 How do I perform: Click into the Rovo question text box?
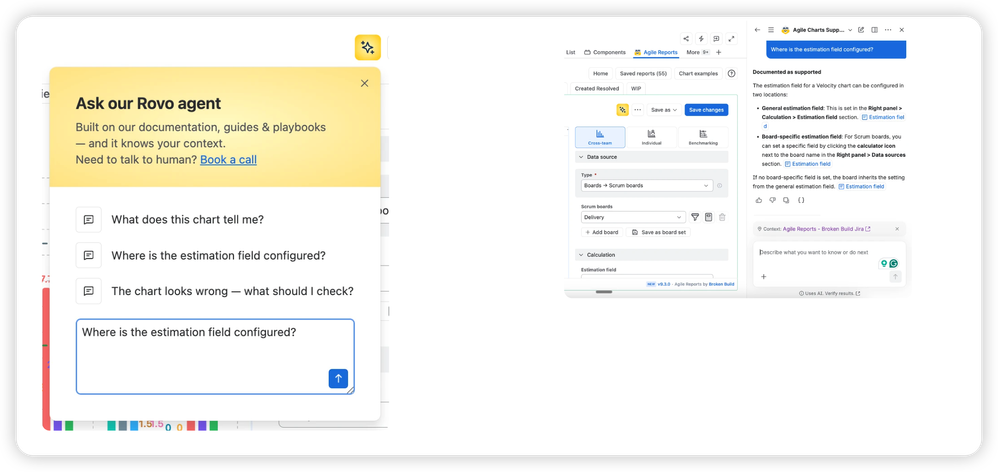[215, 356]
